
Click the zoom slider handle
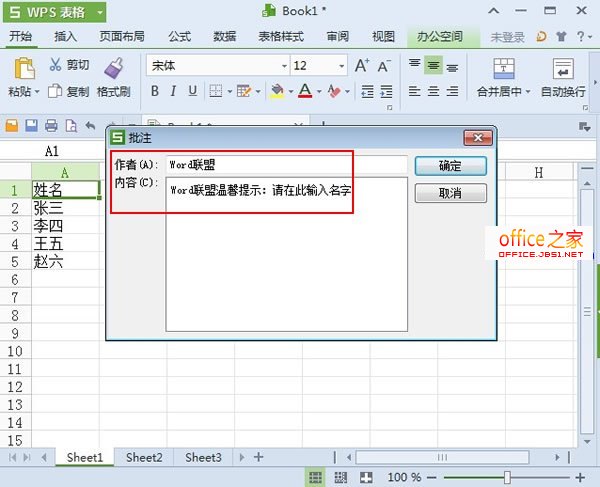click(507, 477)
